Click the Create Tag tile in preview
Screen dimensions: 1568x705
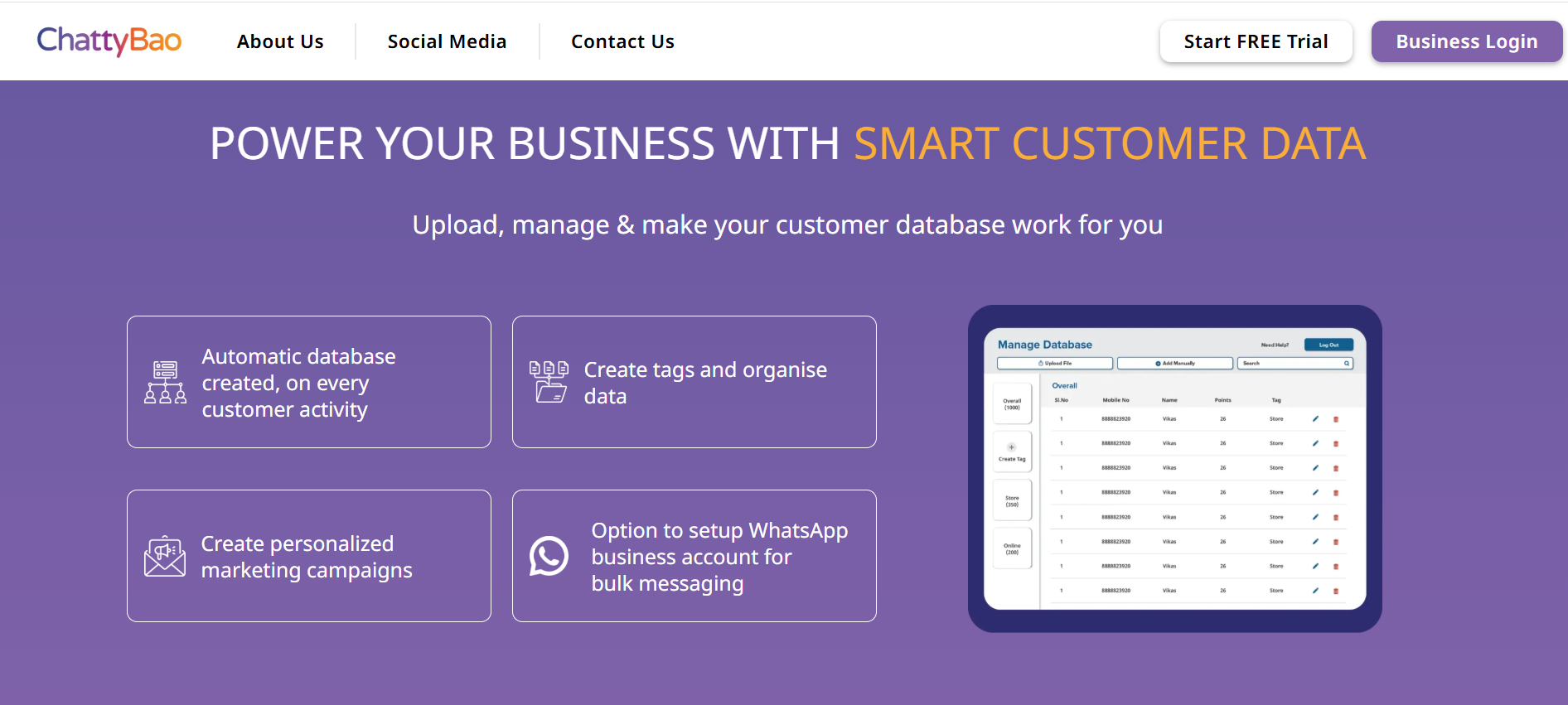click(x=1012, y=452)
